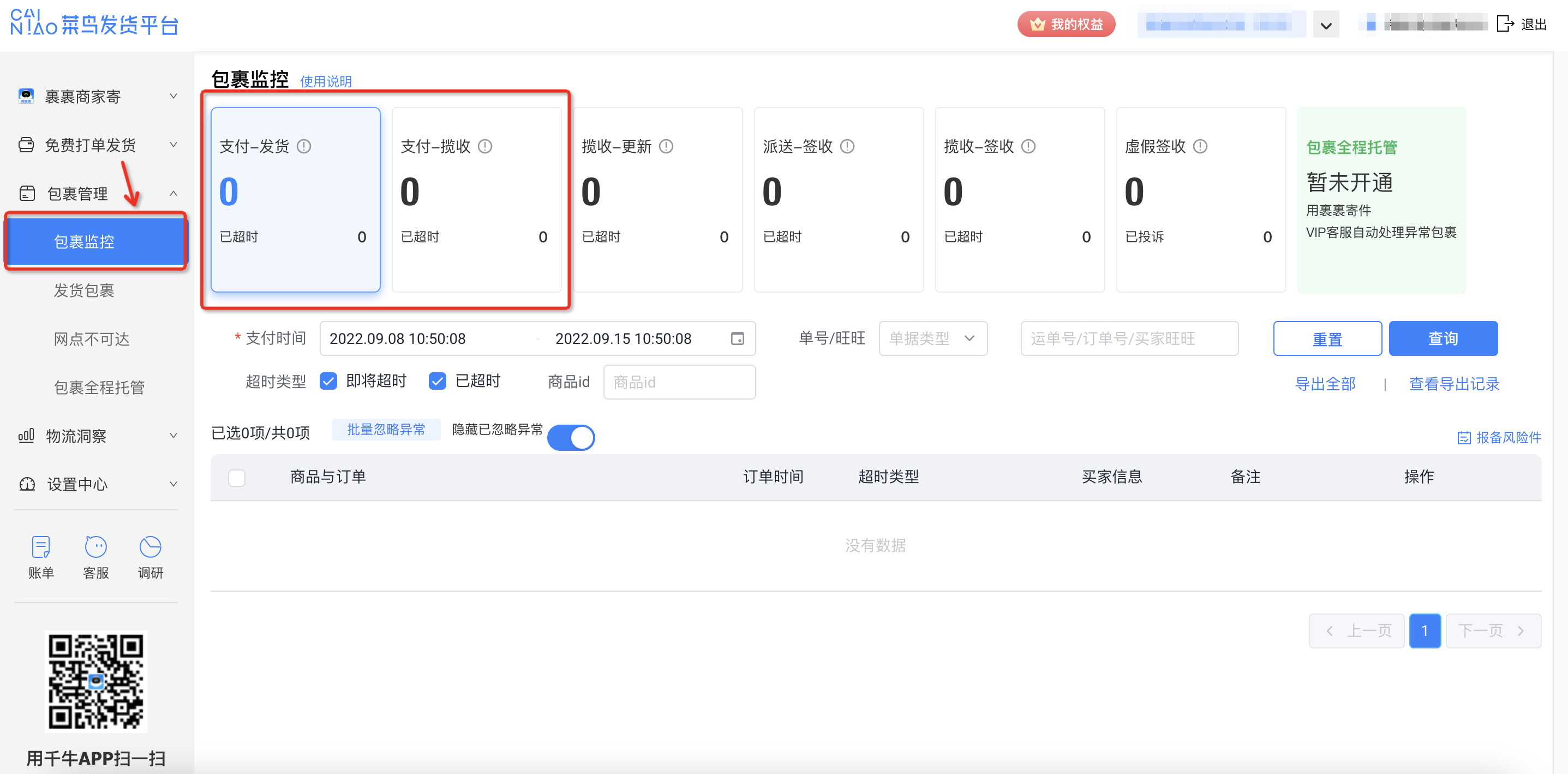
Task: Open the 单据类型 dropdown
Action: (x=932, y=338)
